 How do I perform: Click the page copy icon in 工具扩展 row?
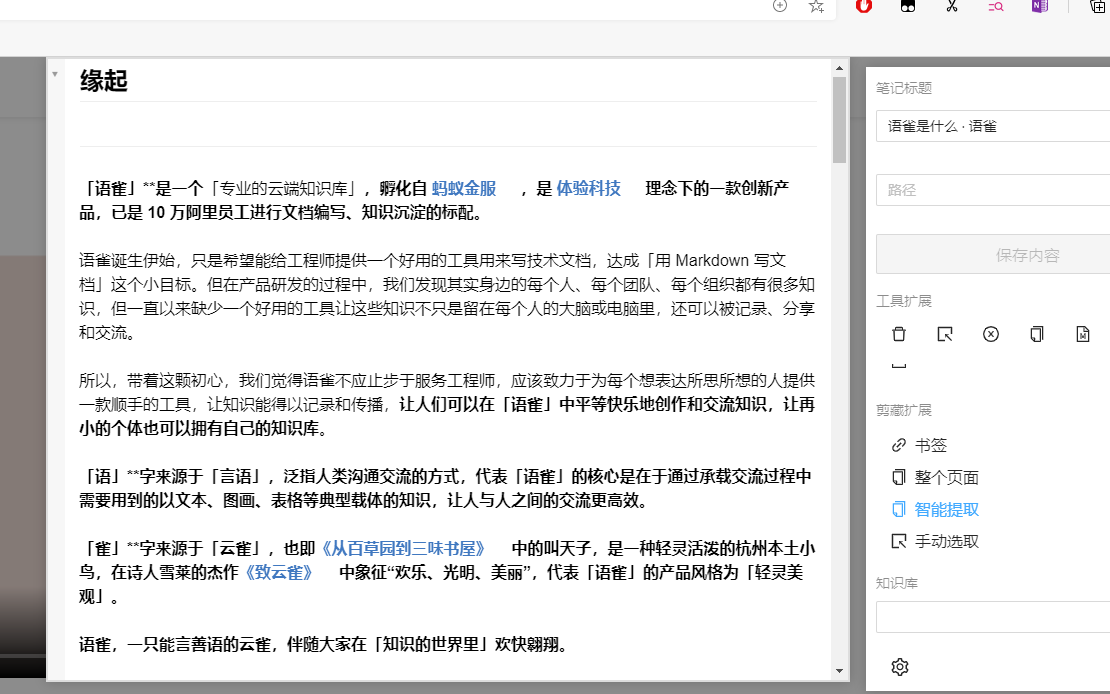pyautogui.click(x=1036, y=334)
